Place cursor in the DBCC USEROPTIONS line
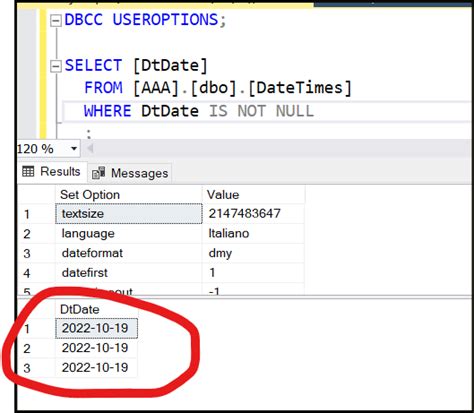The width and height of the screenshot is (474, 413). point(145,20)
